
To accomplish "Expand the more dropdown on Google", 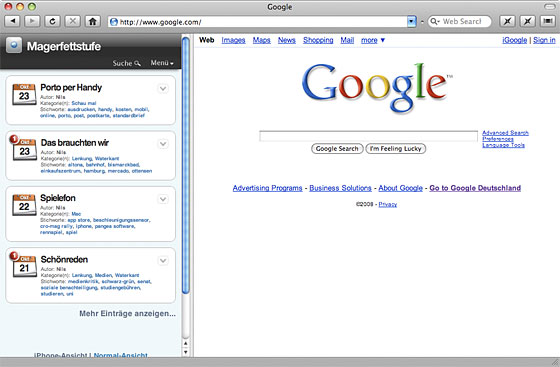I will [x=373, y=40].
